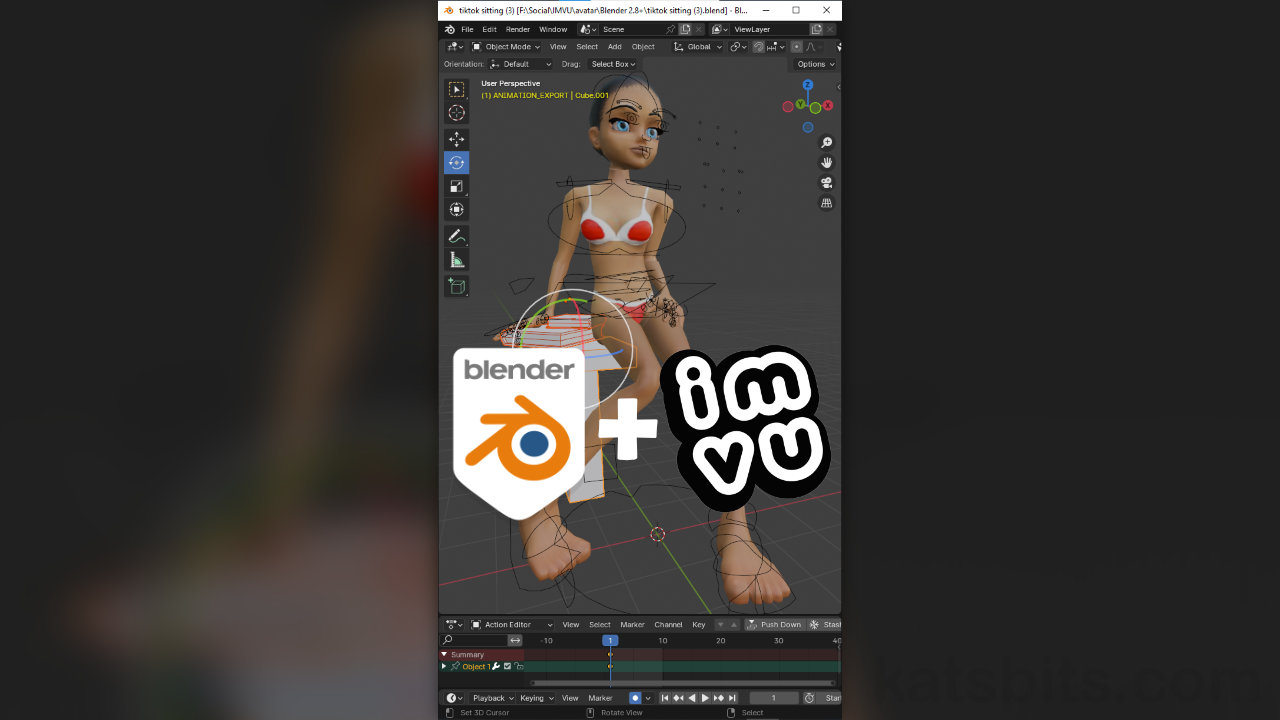1280x720 pixels.
Task: Select the 3D Cursor tool
Action: (x=456, y=113)
